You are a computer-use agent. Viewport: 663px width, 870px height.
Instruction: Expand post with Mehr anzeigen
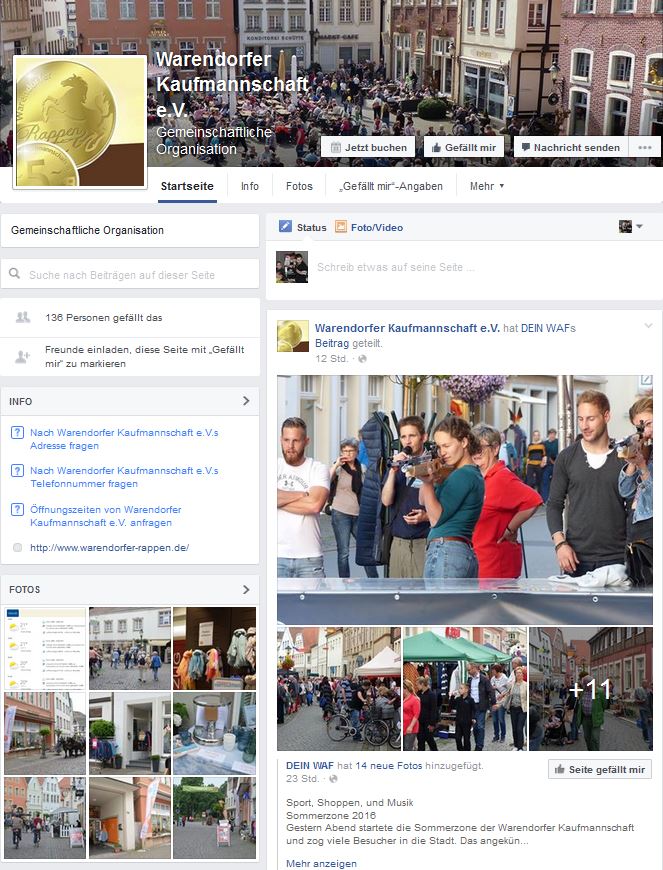click(x=321, y=864)
